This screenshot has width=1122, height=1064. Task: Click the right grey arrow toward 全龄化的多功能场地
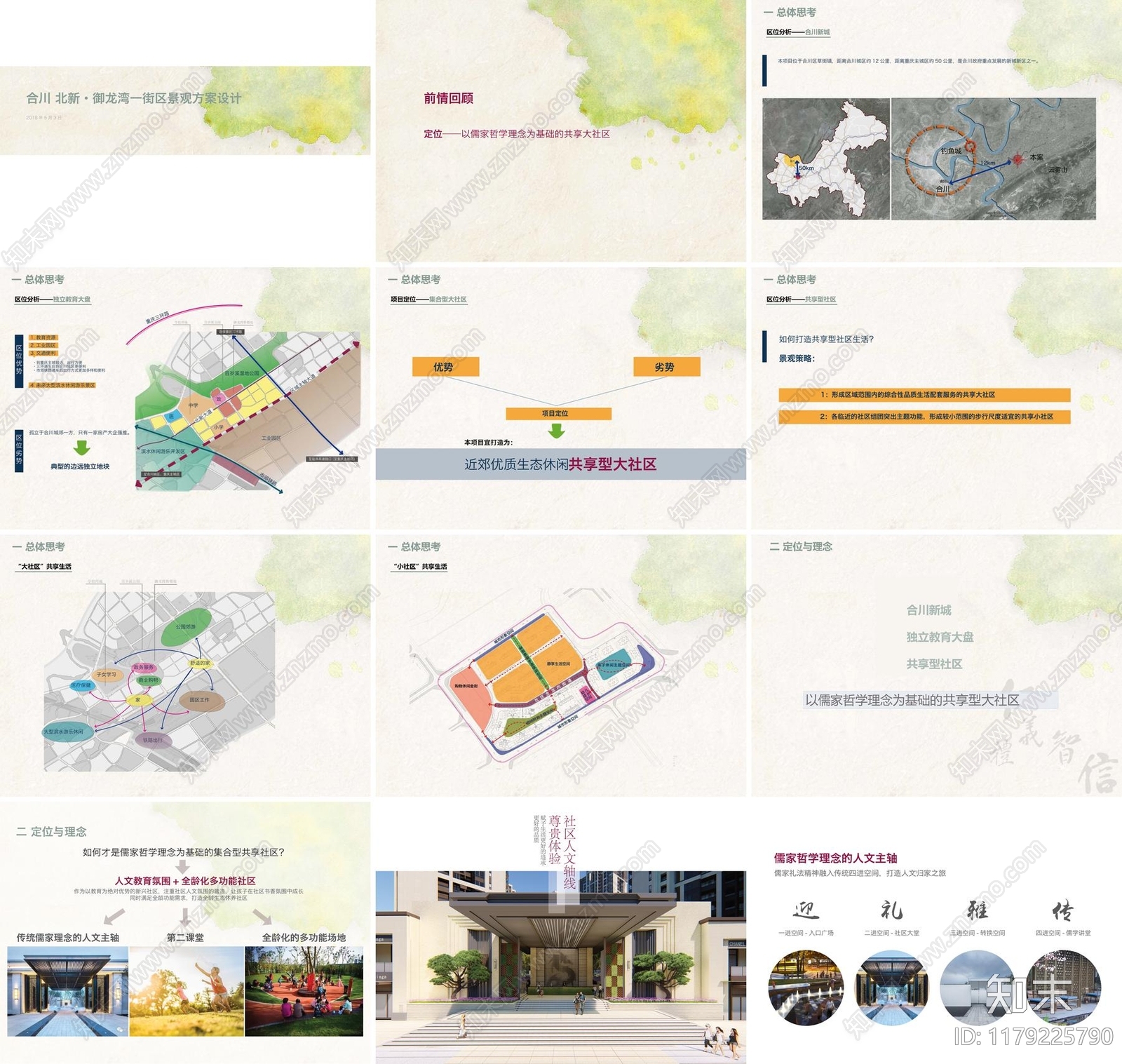[x=262, y=916]
